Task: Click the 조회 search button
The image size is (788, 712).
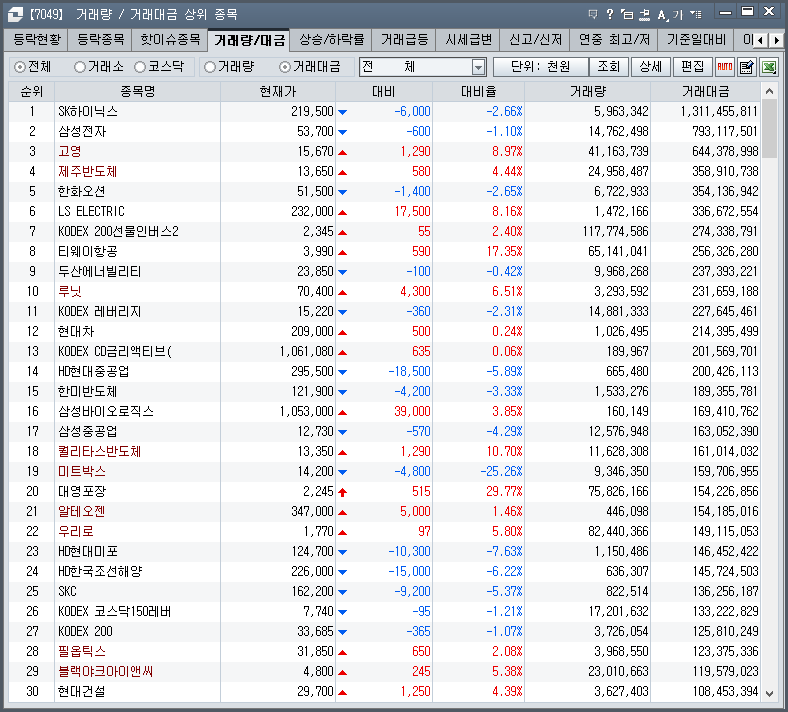Action: pos(608,67)
